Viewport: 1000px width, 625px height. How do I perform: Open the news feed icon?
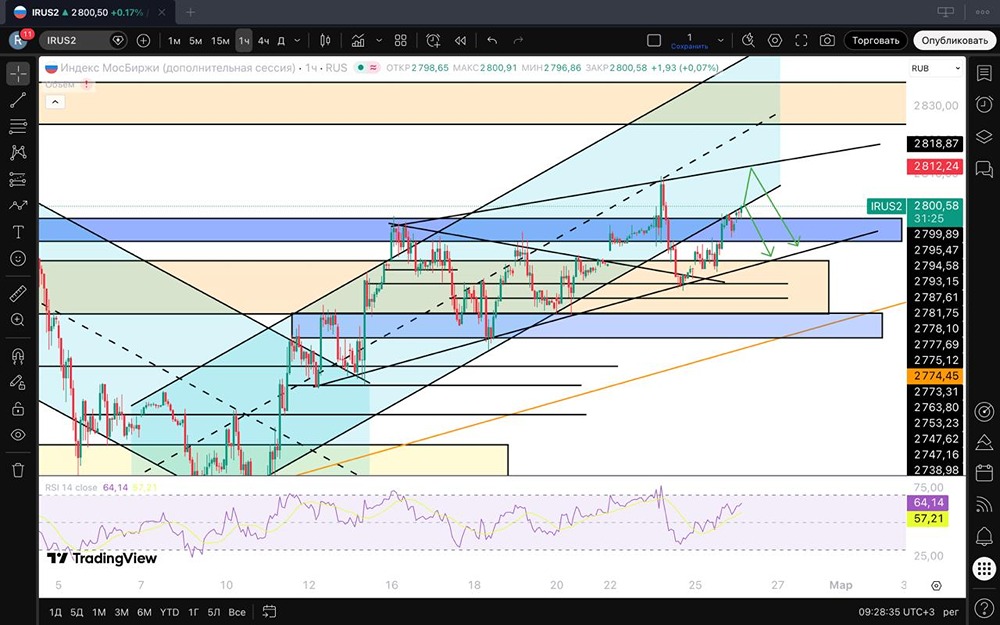[984, 504]
